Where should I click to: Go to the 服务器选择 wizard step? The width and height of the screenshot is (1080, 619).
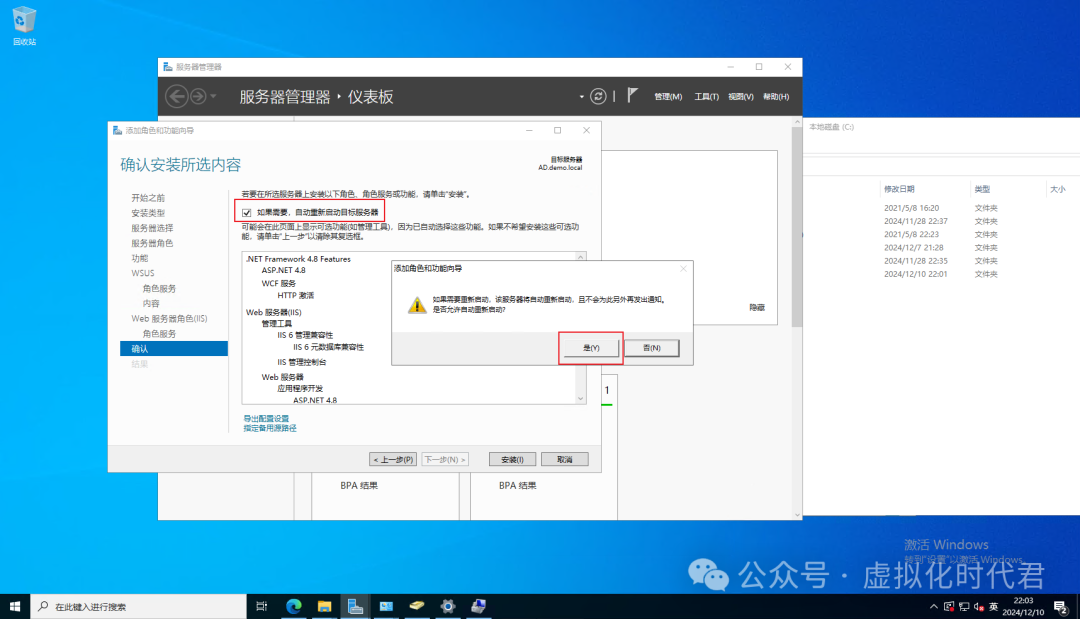(x=152, y=228)
